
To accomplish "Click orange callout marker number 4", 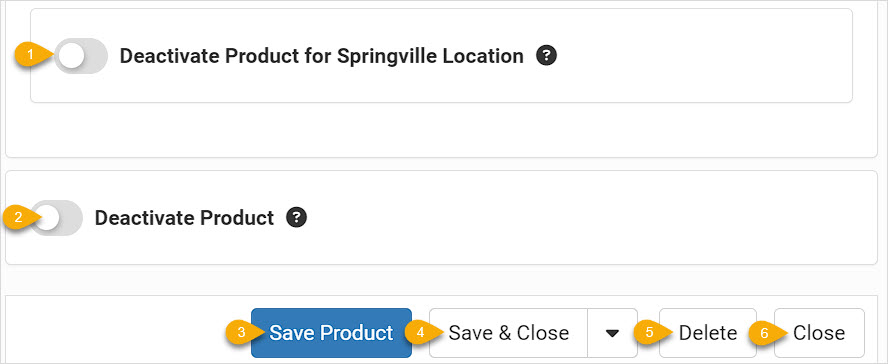I will point(420,333).
